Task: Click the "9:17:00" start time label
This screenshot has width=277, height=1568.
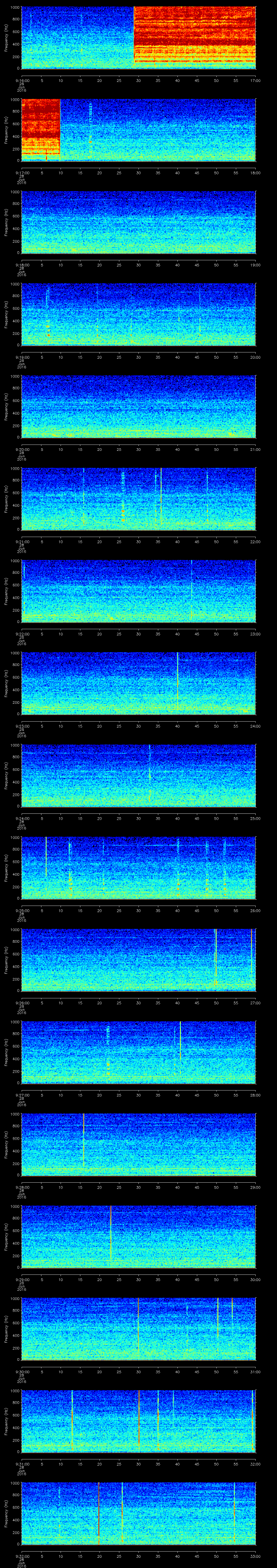Action: point(22,173)
